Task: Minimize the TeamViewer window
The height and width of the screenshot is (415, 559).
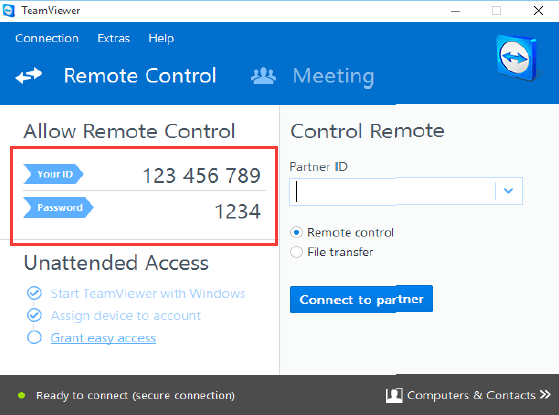Action: point(455,11)
